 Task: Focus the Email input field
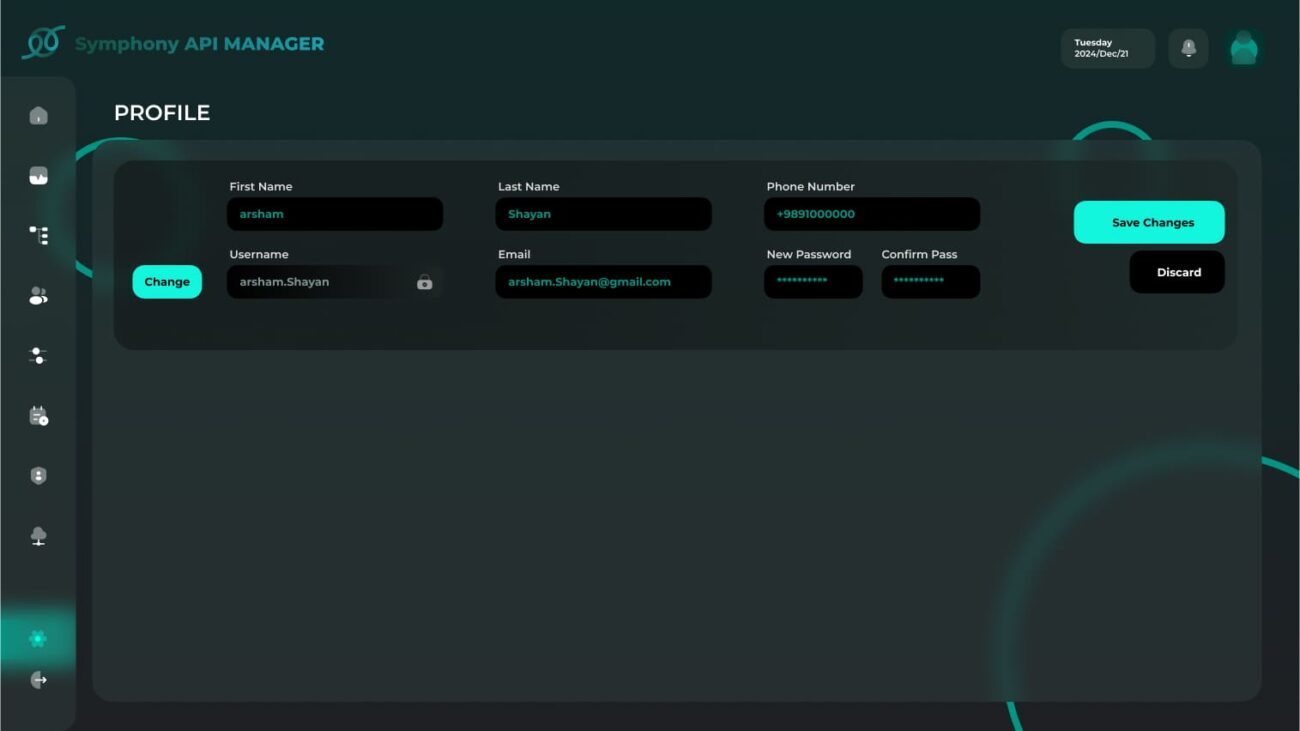[x=603, y=282]
